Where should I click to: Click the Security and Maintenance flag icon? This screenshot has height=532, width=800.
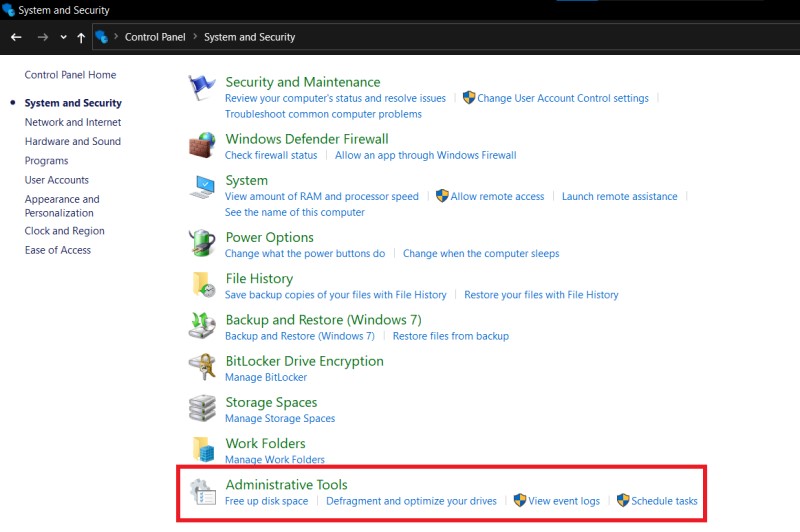point(202,88)
